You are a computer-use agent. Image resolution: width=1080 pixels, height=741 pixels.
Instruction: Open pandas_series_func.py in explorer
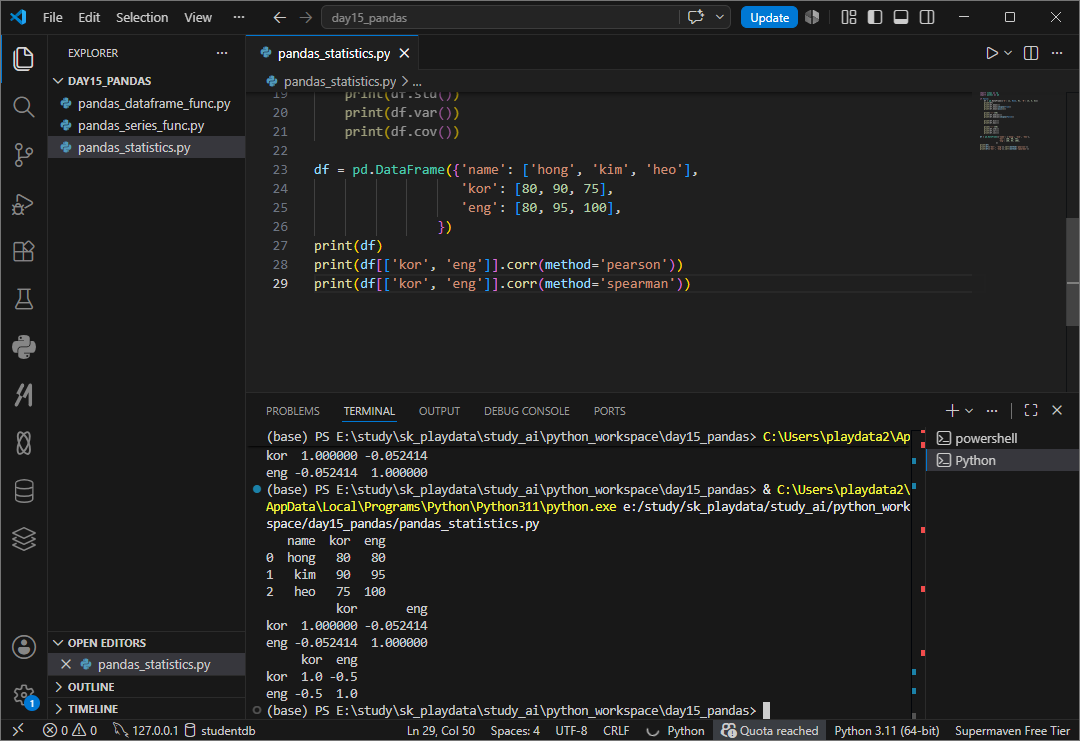pyautogui.click(x=147, y=125)
